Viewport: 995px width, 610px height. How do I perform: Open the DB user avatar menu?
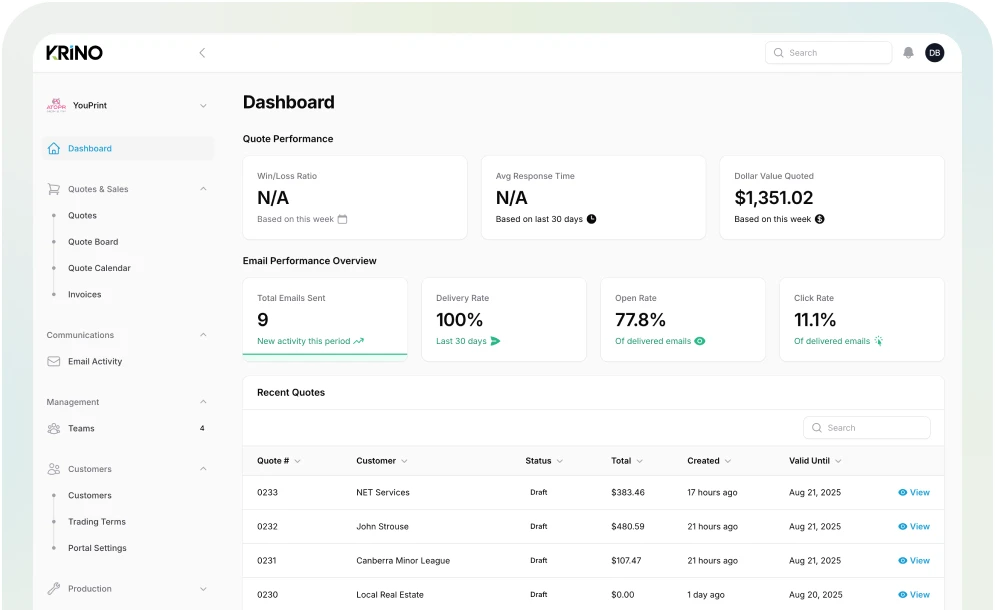tap(935, 53)
